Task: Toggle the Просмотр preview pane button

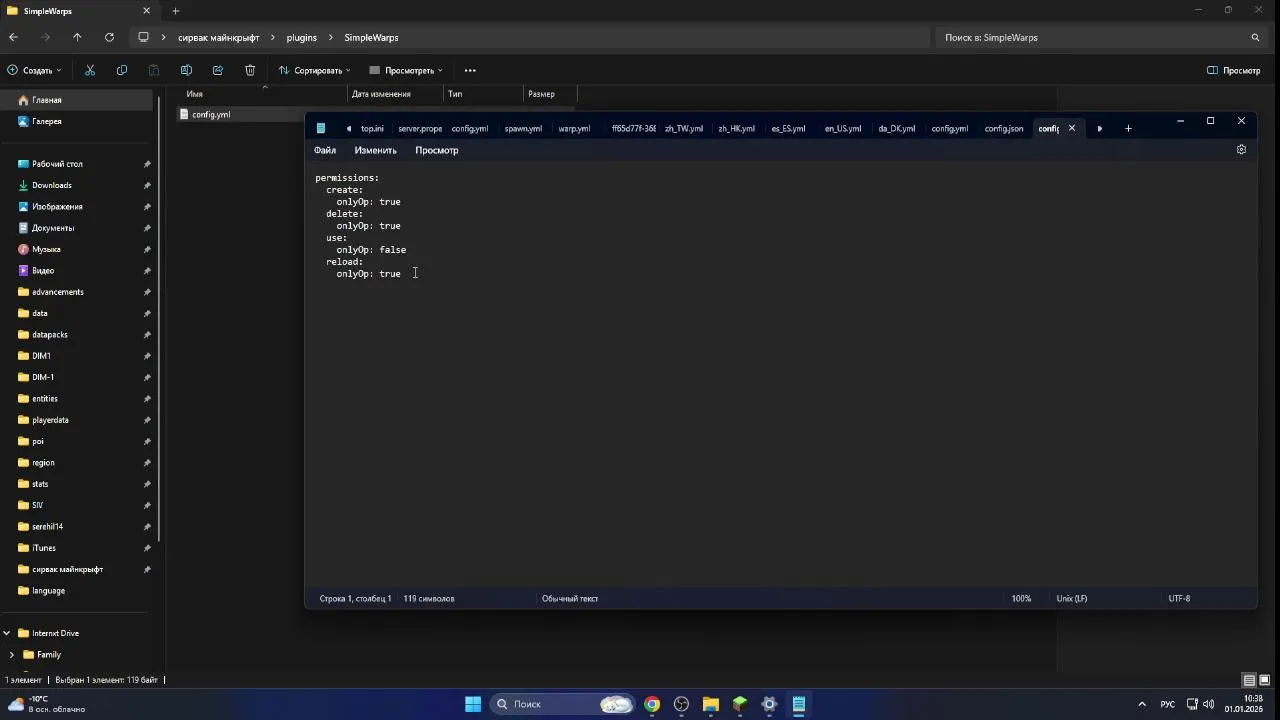Action: [x=1233, y=70]
